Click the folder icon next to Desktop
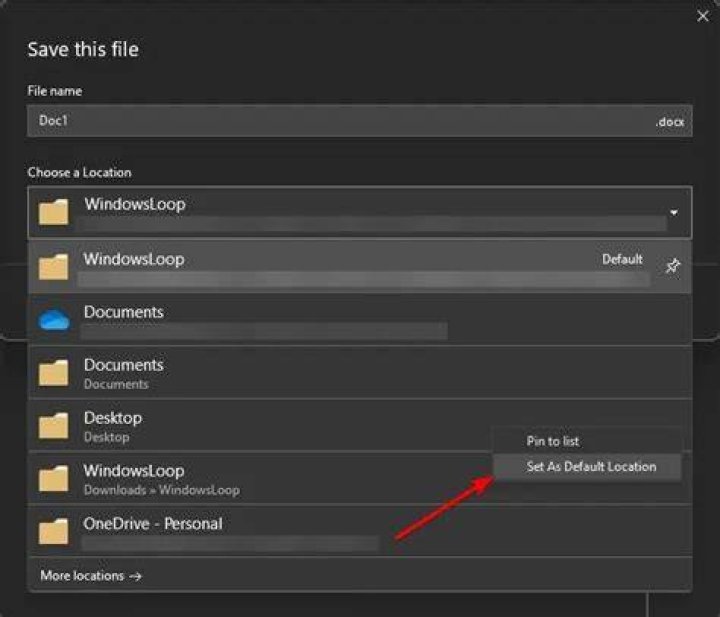 (x=54, y=426)
